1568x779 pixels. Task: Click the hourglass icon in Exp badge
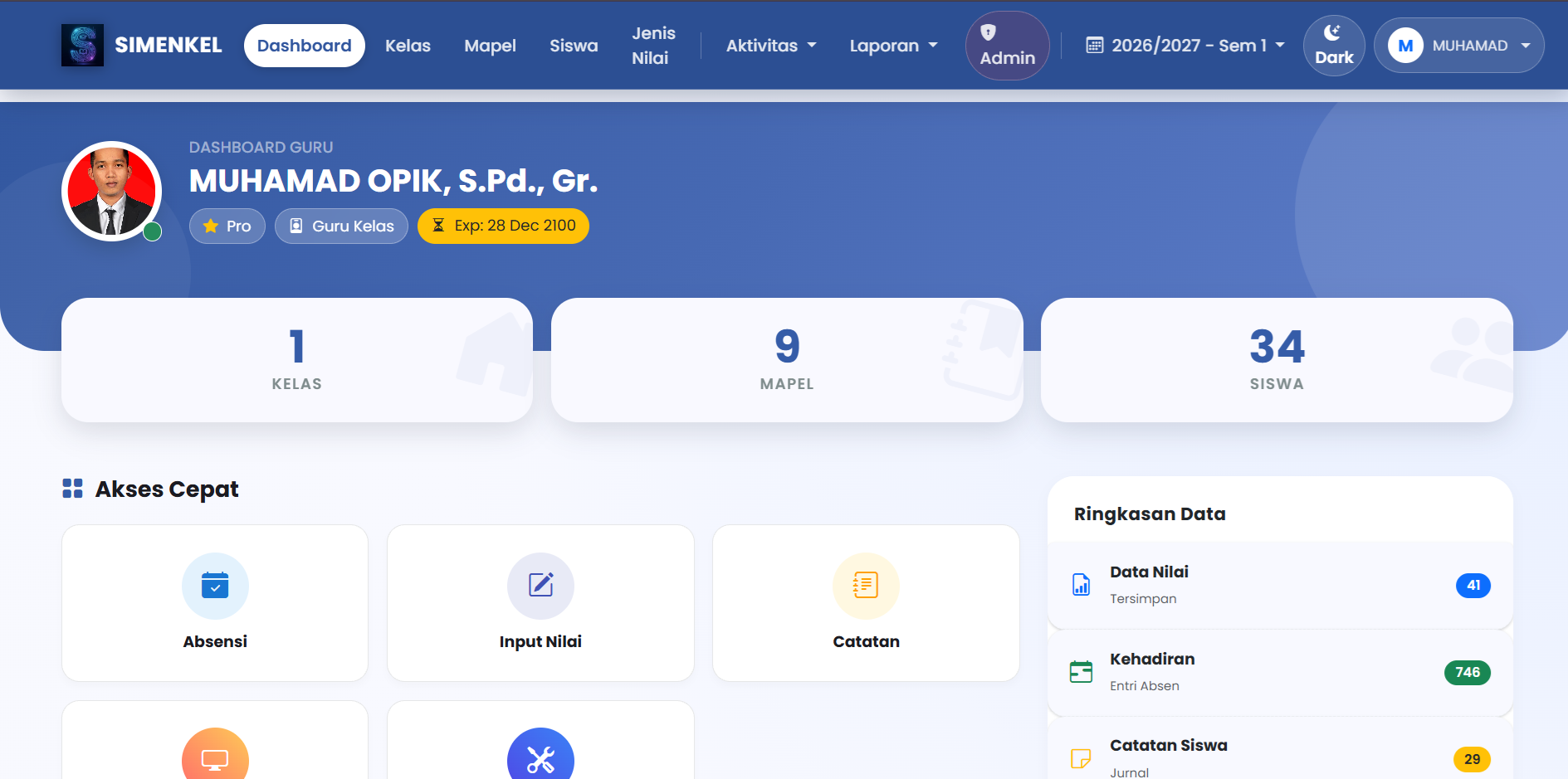[x=438, y=226]
